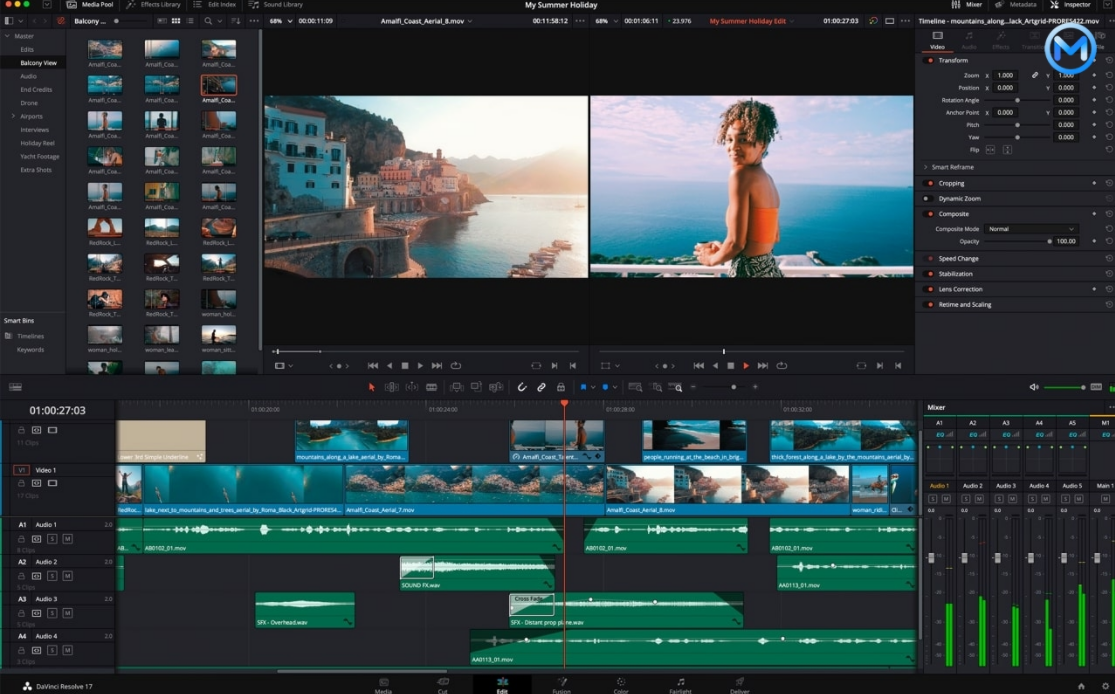Toggle Linked Selection chain icon

pyautogui.click(x=541, y=388)
